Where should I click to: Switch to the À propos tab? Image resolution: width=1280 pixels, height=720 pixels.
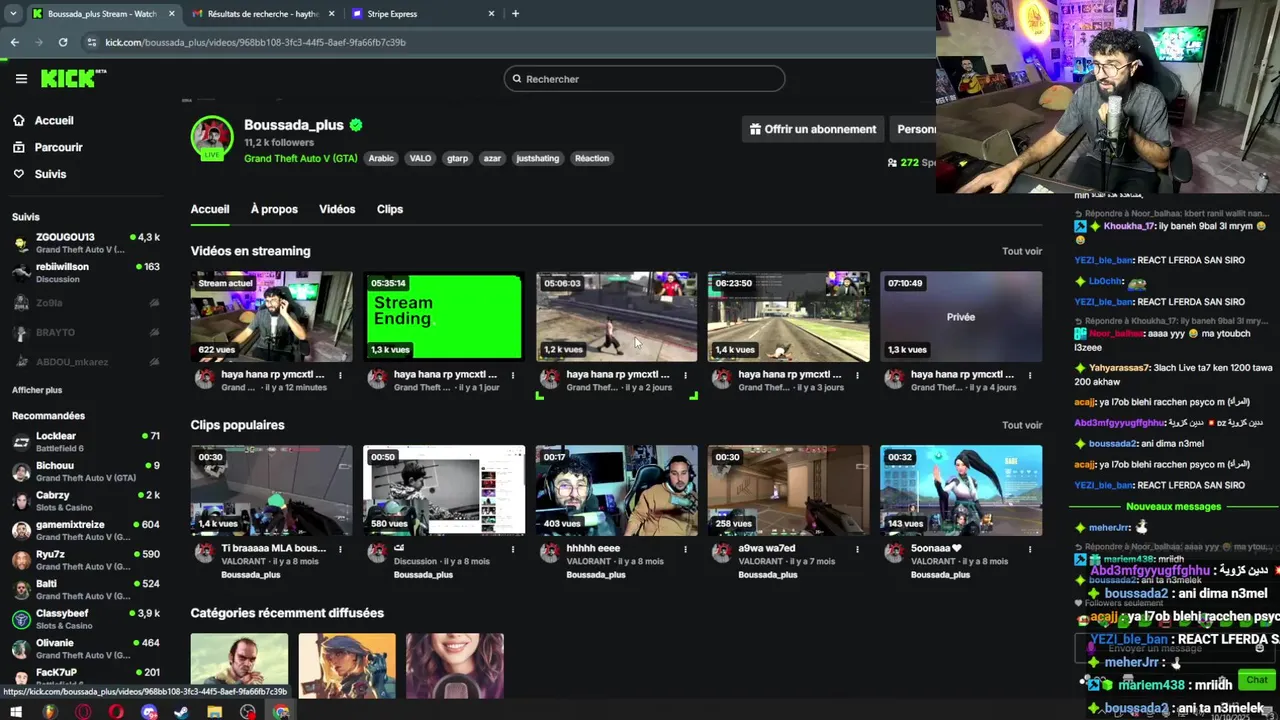point(274,209)
